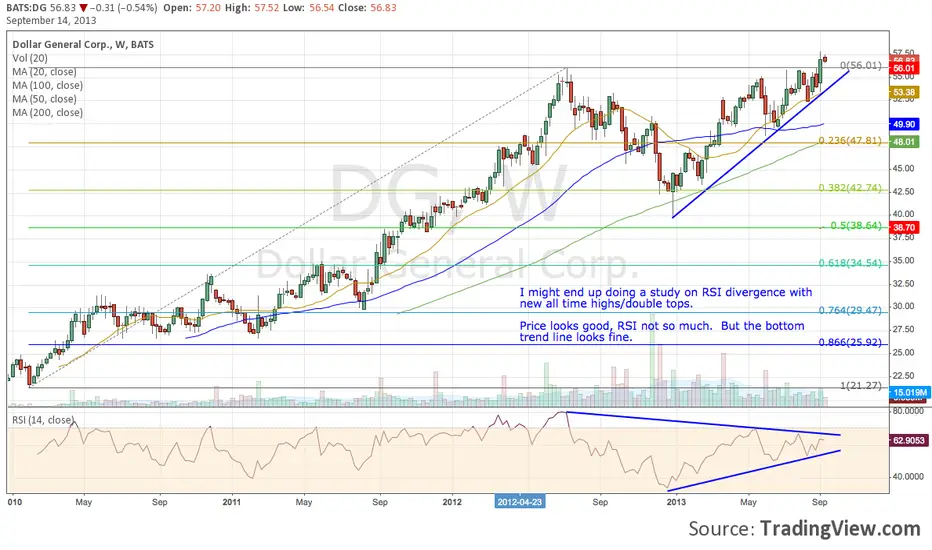The image size is (932, 550).
Task: Click the RSI (14, close) pane label
Action: 43,420
